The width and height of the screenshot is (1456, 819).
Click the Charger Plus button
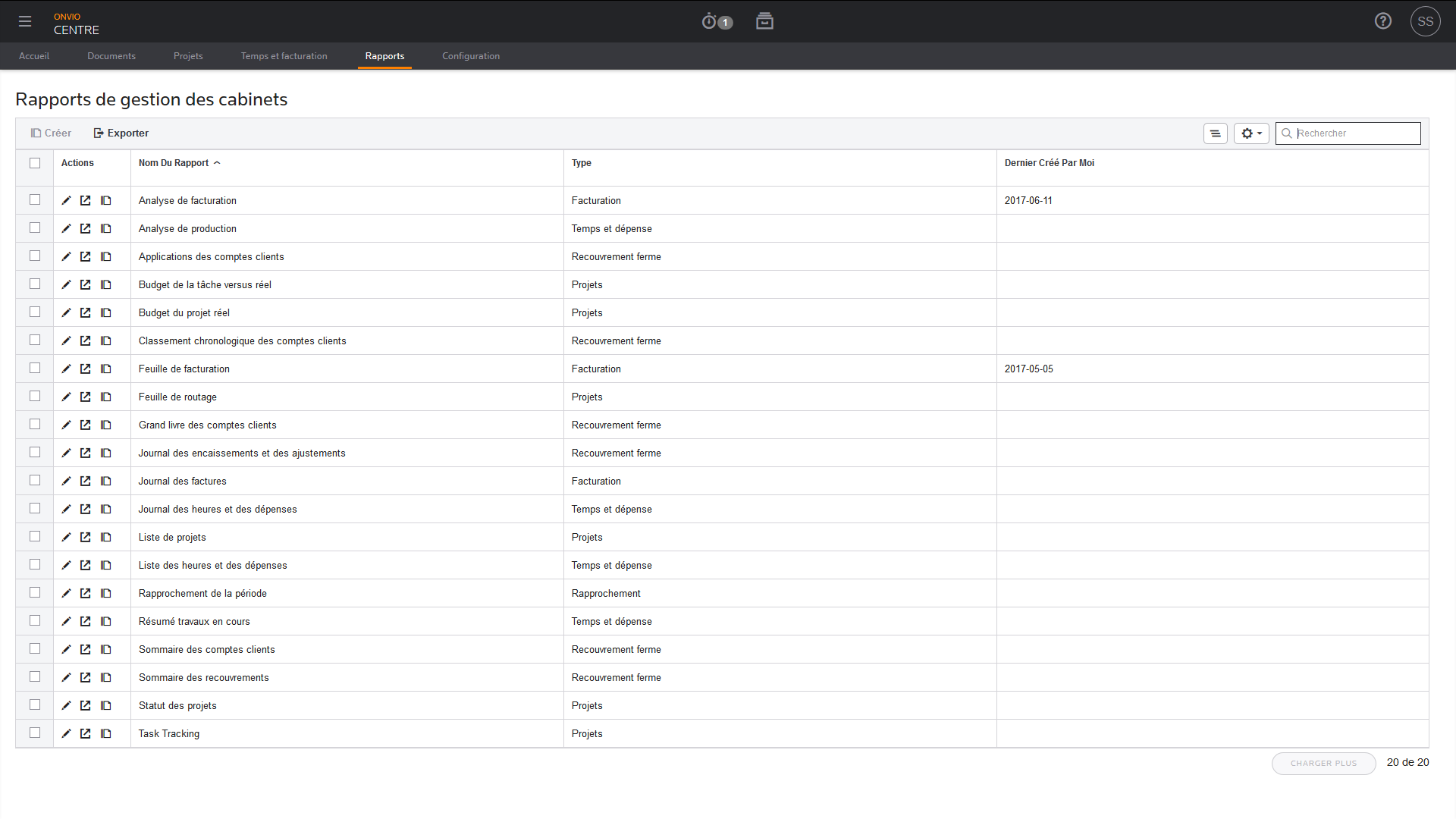[x=1324, y=764]
